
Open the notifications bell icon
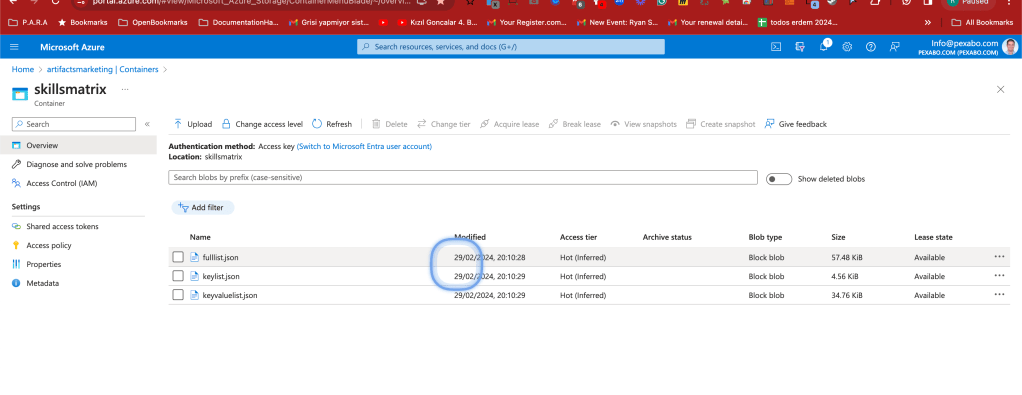coord(824,46)
